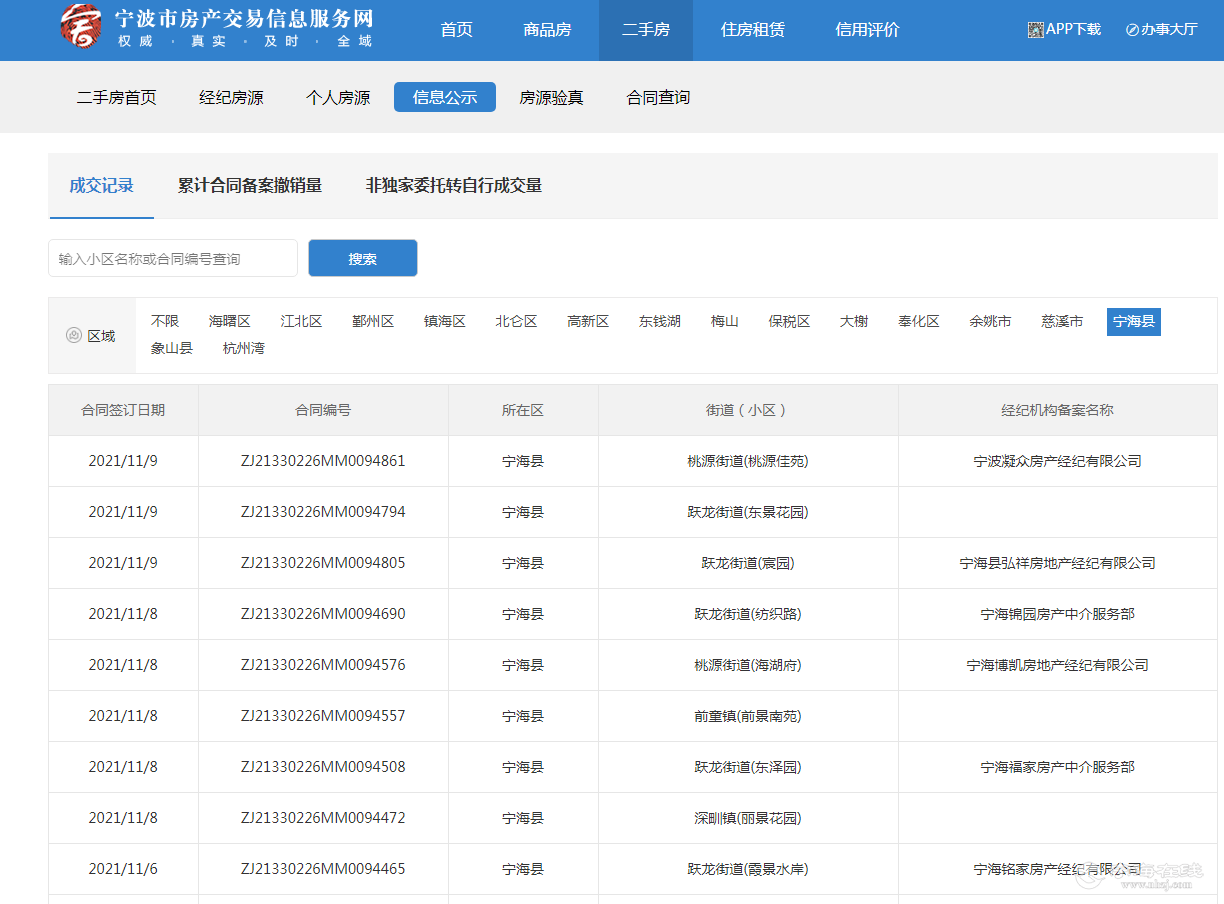
Task: Click the 桃源街道(海湖府) cell
Action: (x=748, y=665)
